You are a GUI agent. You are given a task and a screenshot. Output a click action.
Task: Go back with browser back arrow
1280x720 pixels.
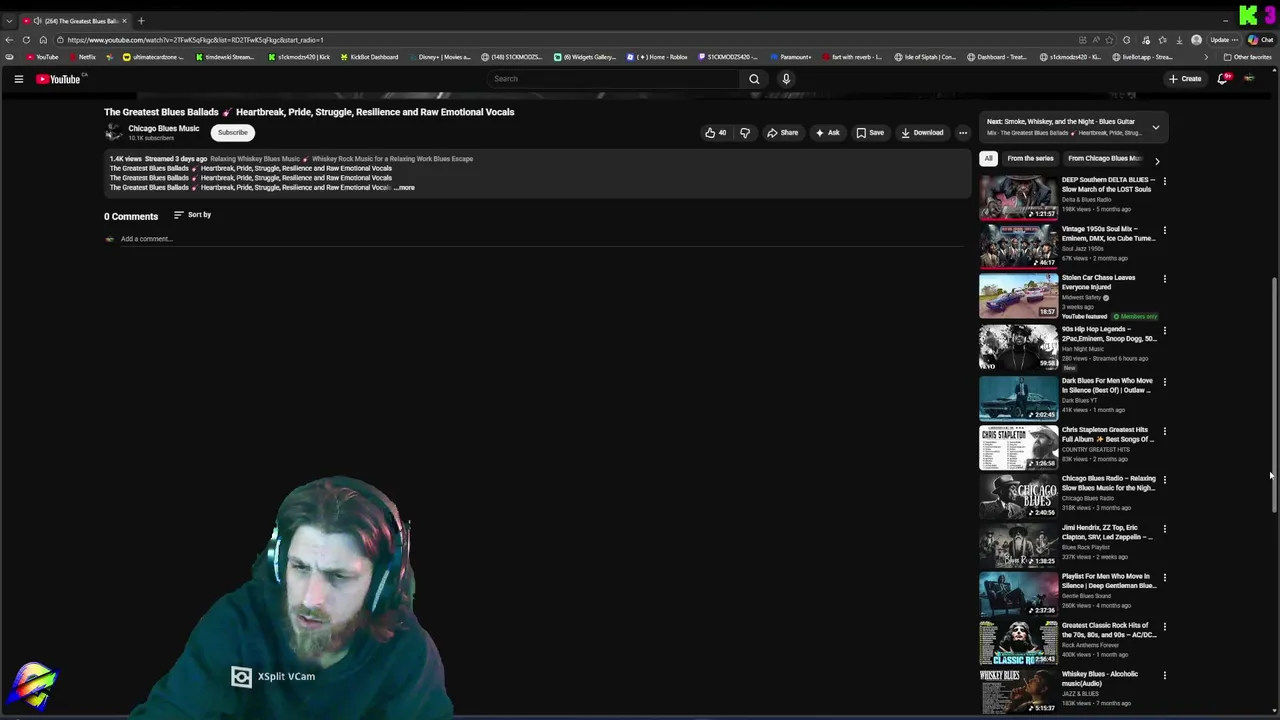point(9,40)
